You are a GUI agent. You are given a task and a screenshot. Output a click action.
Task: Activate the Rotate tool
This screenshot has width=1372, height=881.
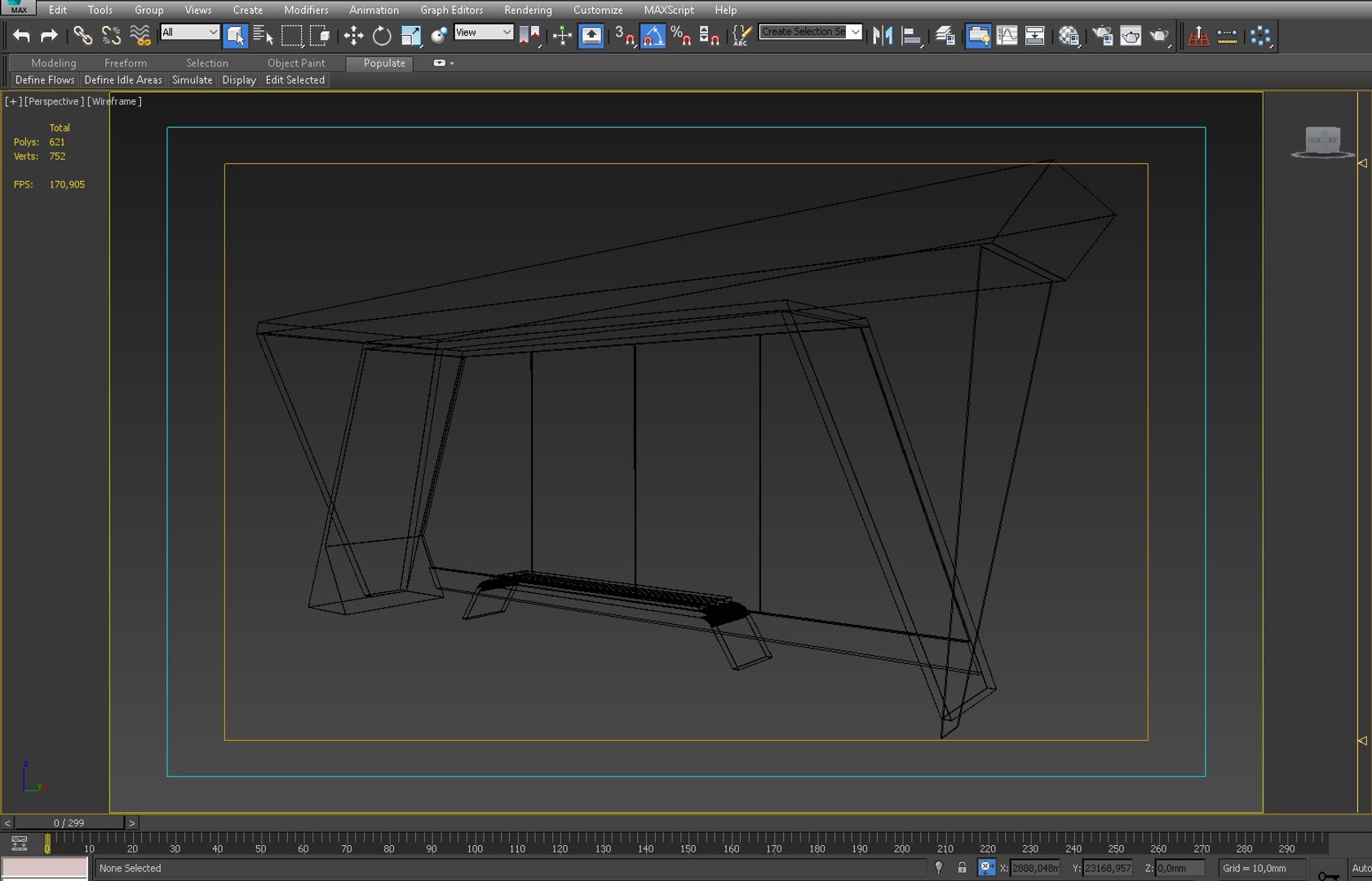(x=382, y=36)
